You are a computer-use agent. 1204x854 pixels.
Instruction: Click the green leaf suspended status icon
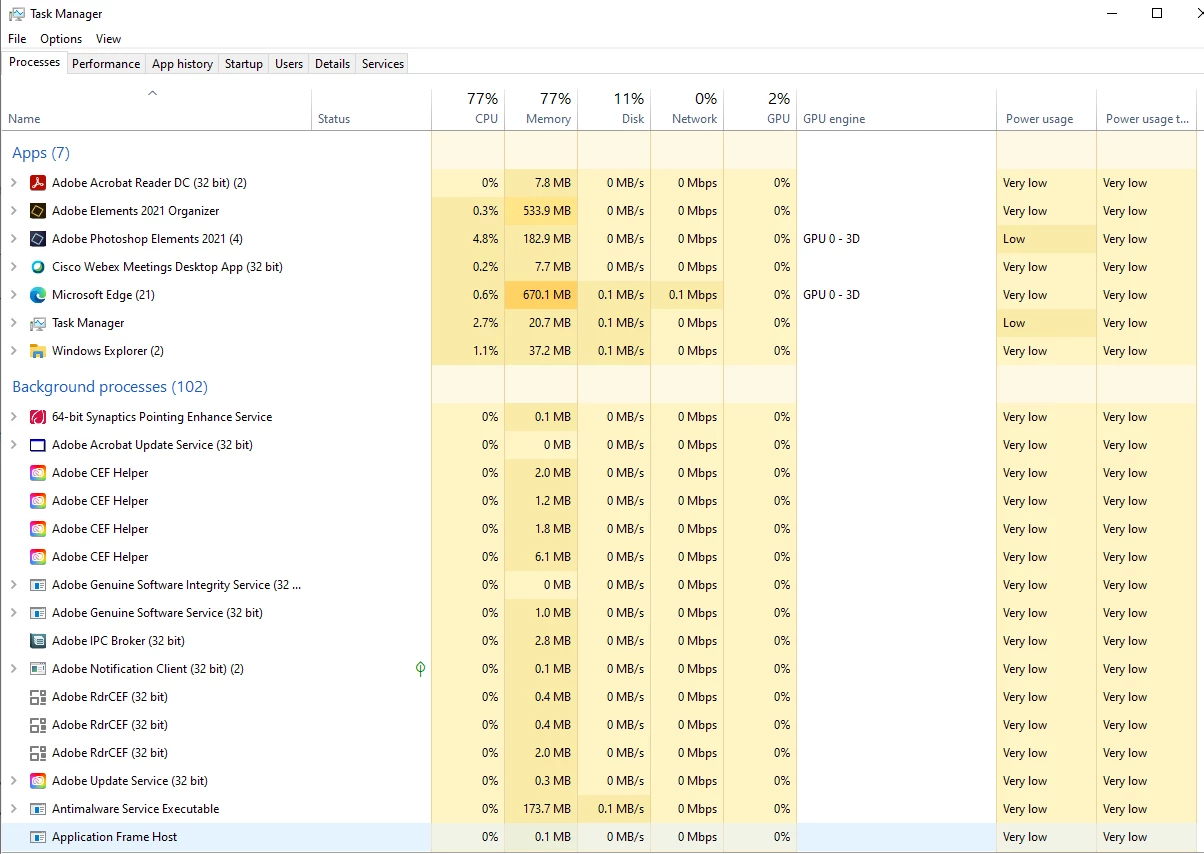coord(421,669)
